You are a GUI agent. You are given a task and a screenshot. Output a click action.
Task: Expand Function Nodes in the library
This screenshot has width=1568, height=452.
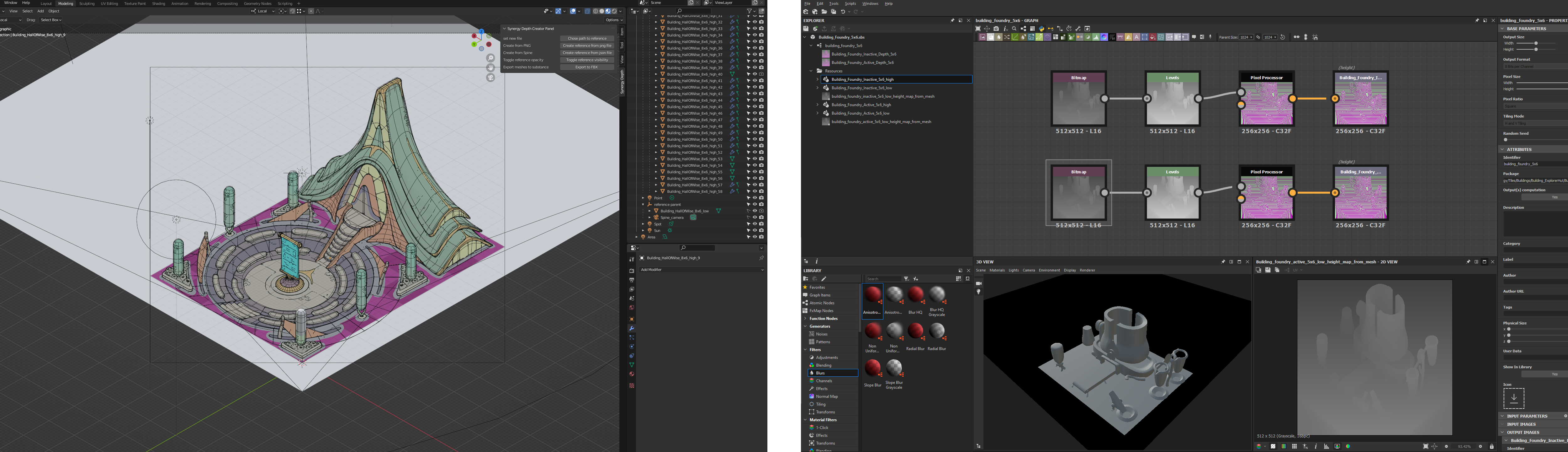(x=805, y=319)
